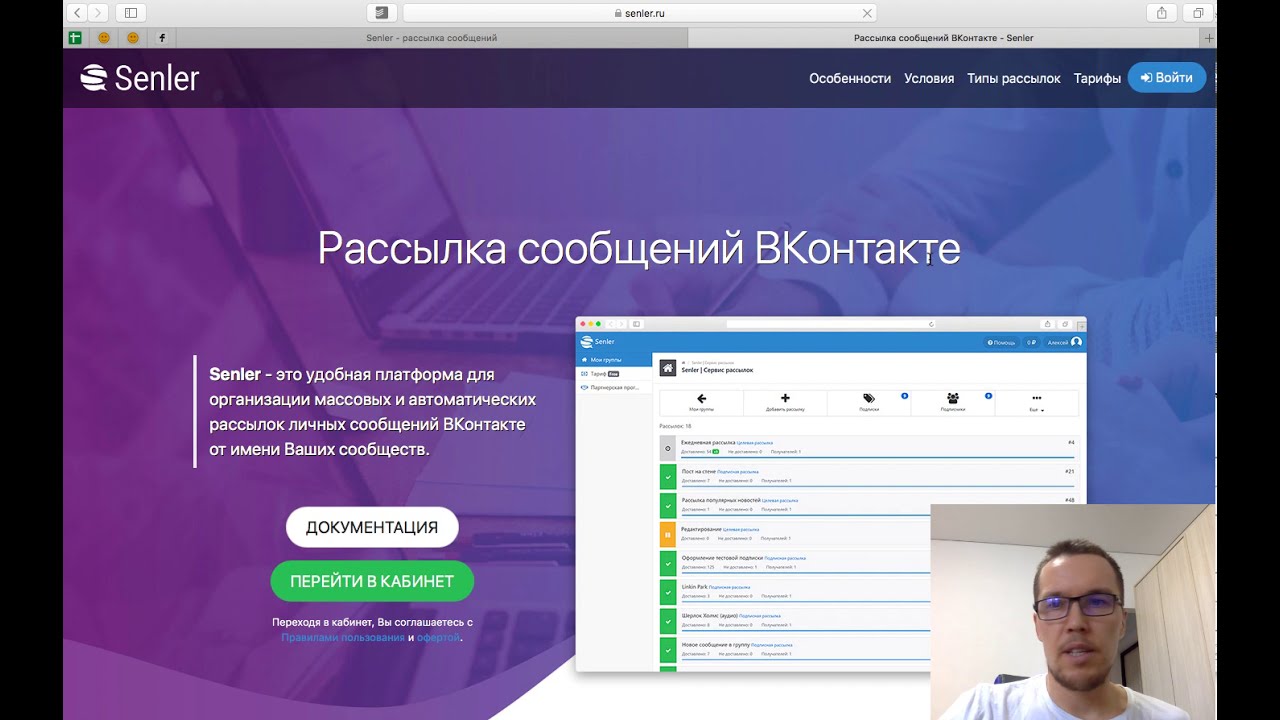1280x720 pixels.
Task: Follow the 'Правилами пользования' link
Action: click(x=342, y=637)
